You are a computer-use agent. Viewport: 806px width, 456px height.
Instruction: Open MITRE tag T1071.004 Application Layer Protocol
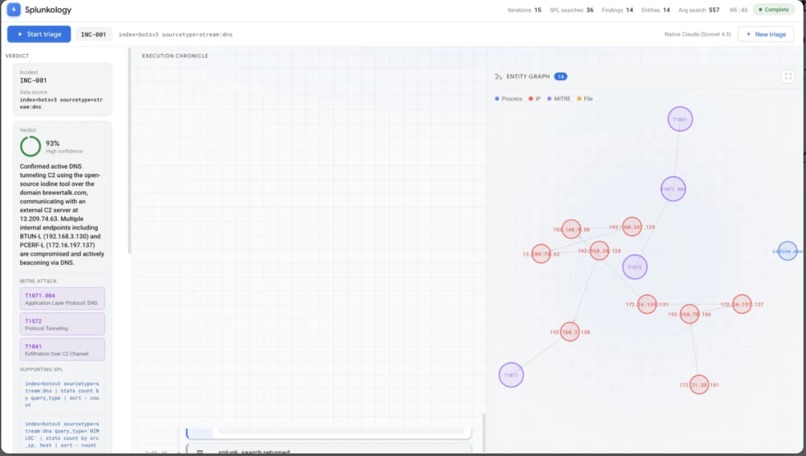click(62, 299)
